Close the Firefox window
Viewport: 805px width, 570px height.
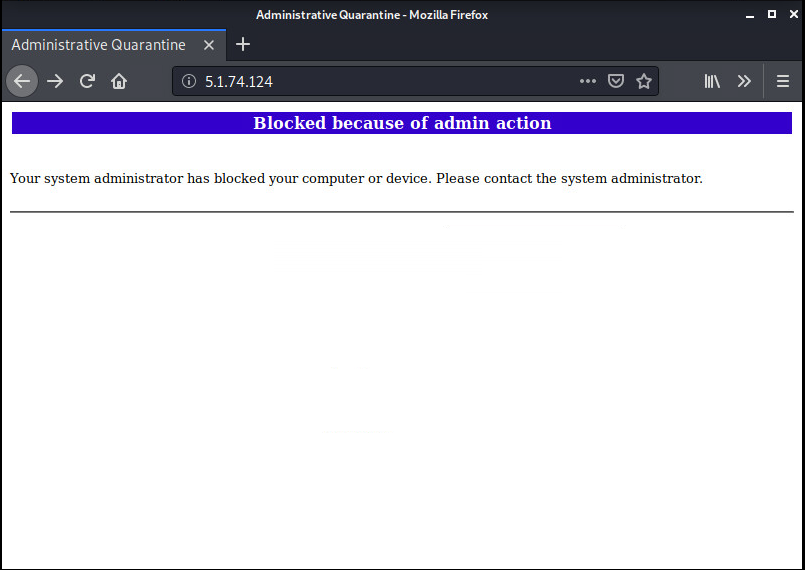794,14
